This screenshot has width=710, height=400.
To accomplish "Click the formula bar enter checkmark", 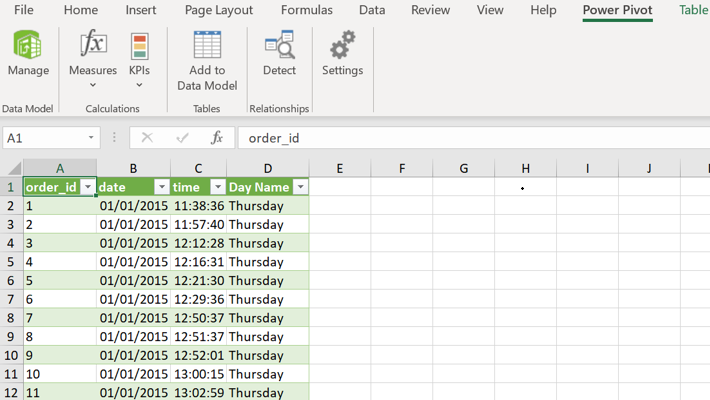I will coord(182,138).
